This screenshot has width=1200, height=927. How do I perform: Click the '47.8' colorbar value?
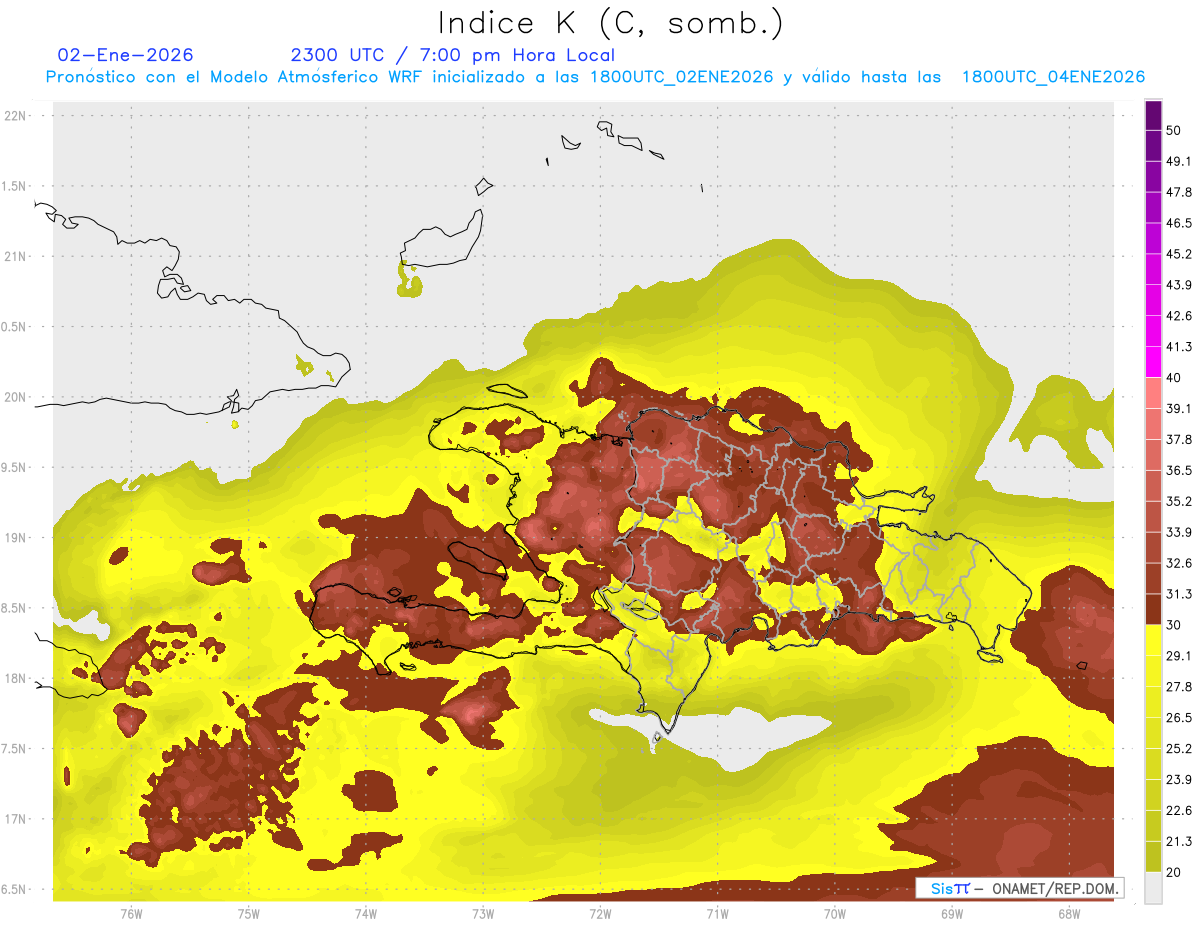[1179, 192]
